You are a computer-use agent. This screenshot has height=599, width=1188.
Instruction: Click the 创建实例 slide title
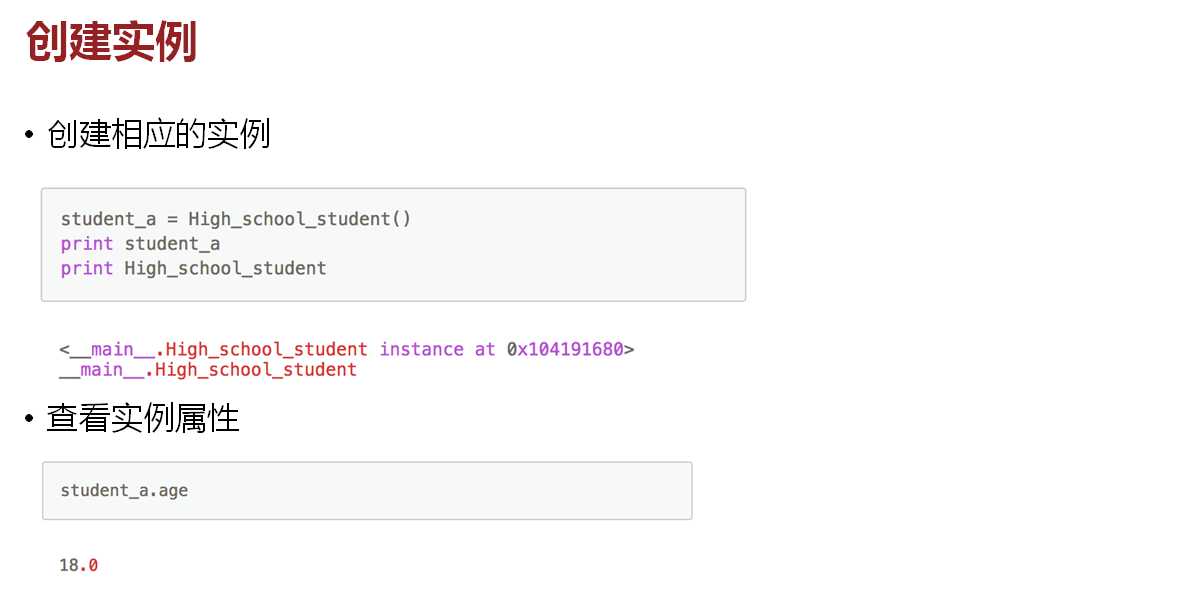coord(111,41)
